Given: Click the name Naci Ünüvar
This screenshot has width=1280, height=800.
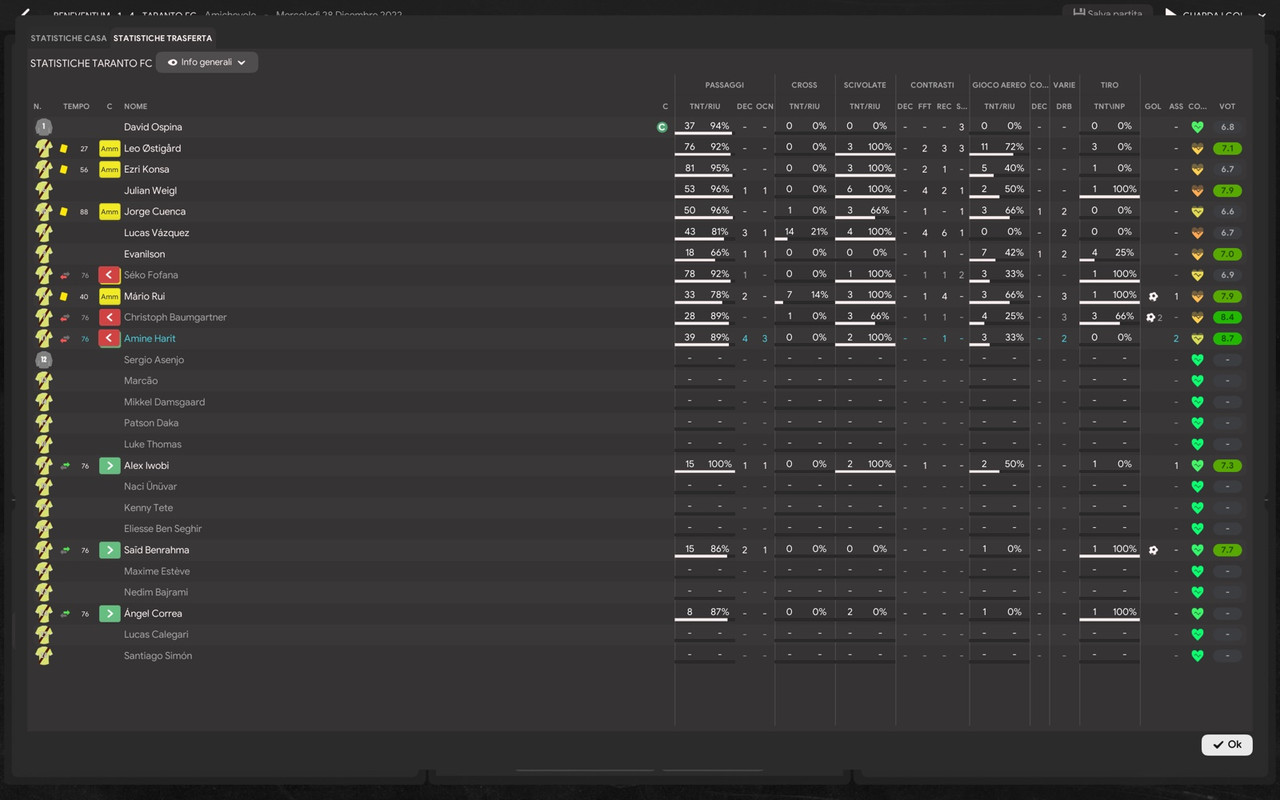Looking at the screenshot, I should coord(150,486).
